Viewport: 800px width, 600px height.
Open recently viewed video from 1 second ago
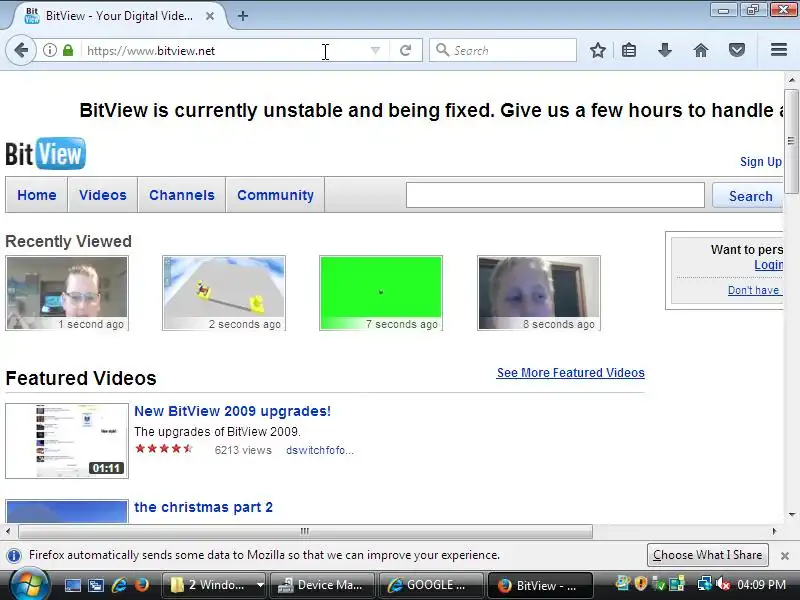67,293
